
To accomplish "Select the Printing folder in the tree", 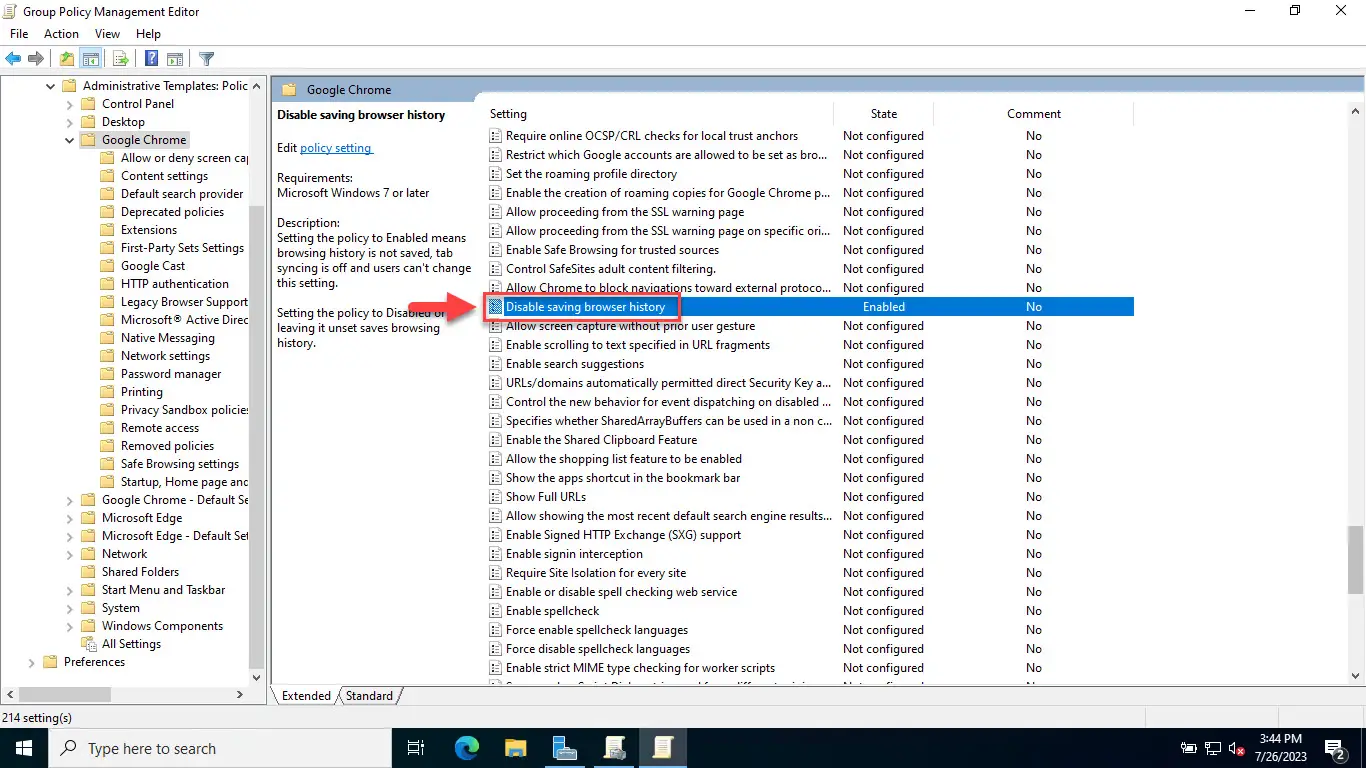I will click(x=141, y=392).
